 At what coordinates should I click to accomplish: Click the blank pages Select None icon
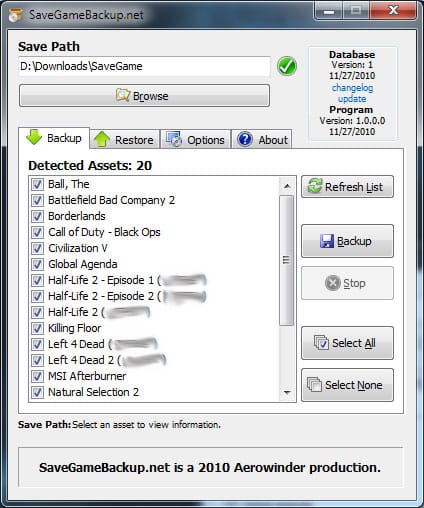coord(314,384)
